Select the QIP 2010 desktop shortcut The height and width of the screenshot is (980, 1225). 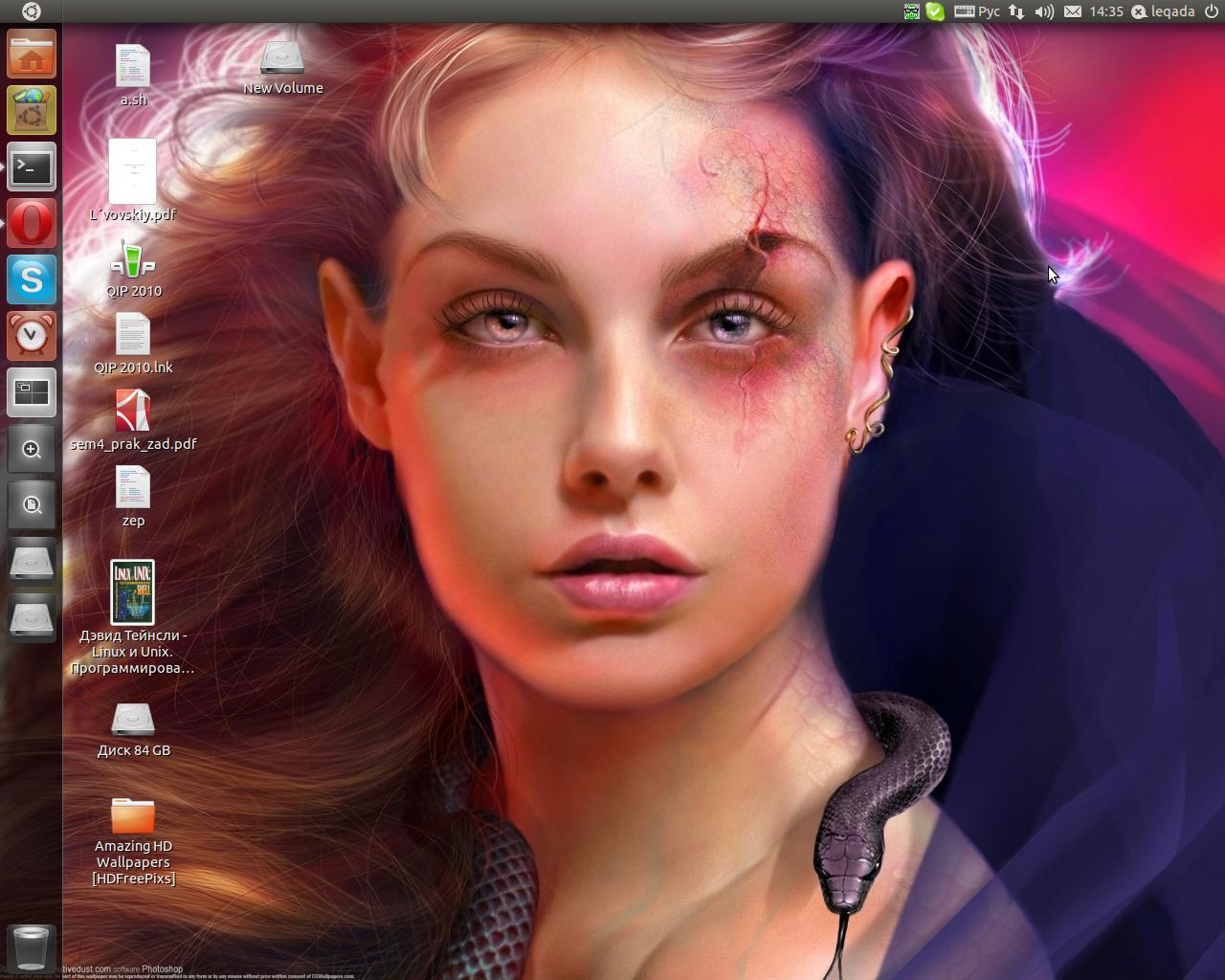pos(133,270)
